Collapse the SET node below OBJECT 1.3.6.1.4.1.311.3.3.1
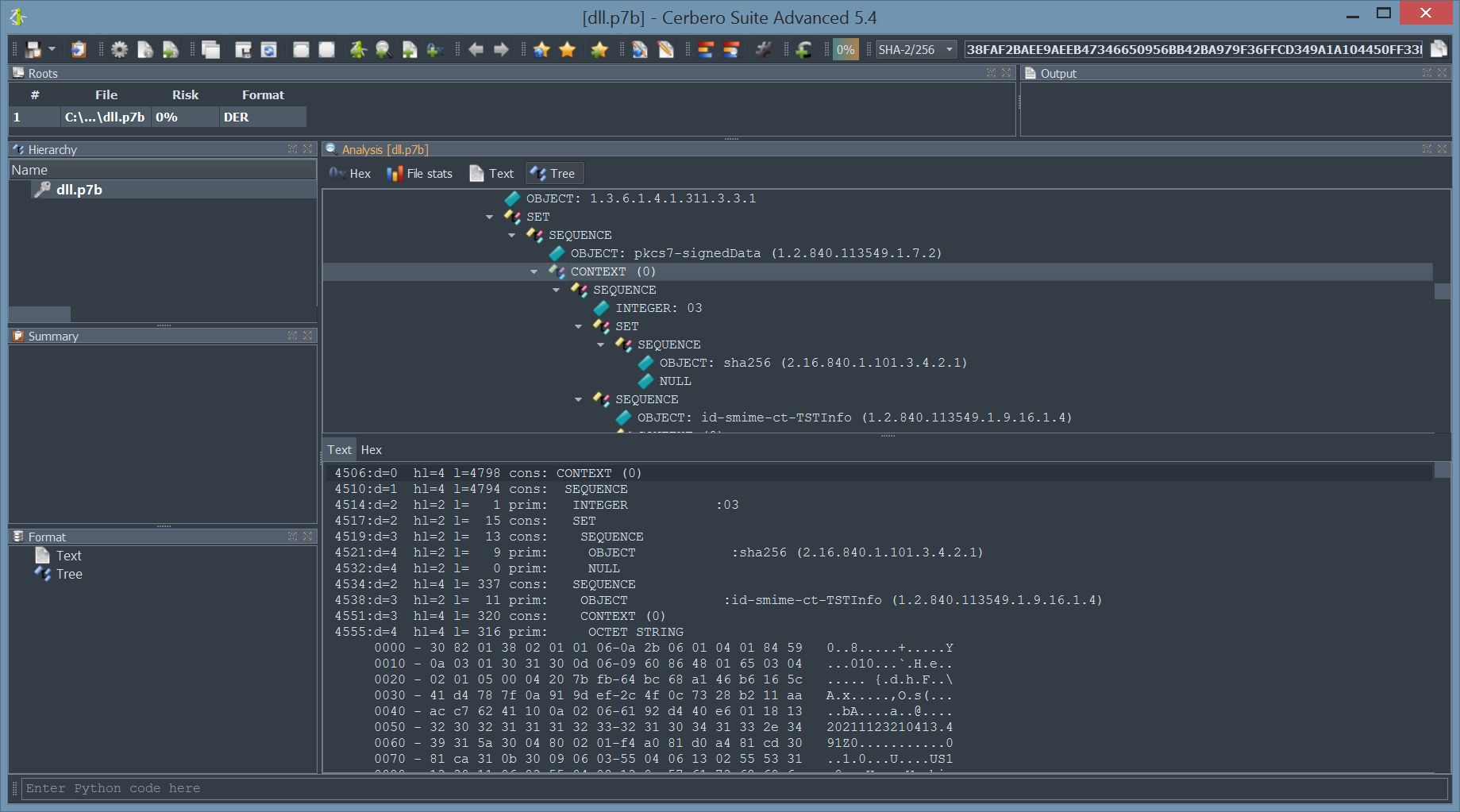The height and width of the screenshot is (812, 1460). [x=490, y=217]
